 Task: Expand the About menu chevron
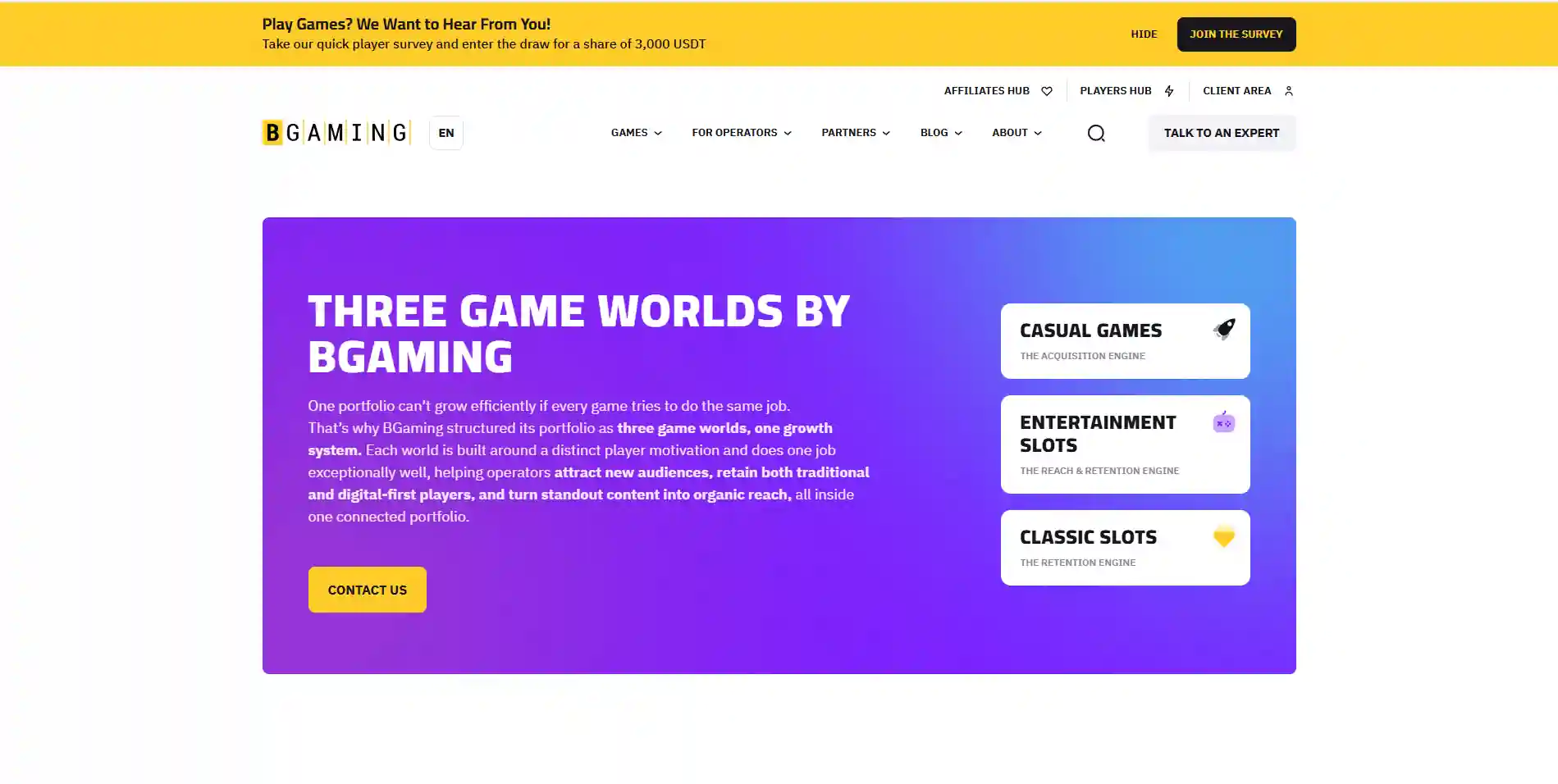(x=1038, y=133)
